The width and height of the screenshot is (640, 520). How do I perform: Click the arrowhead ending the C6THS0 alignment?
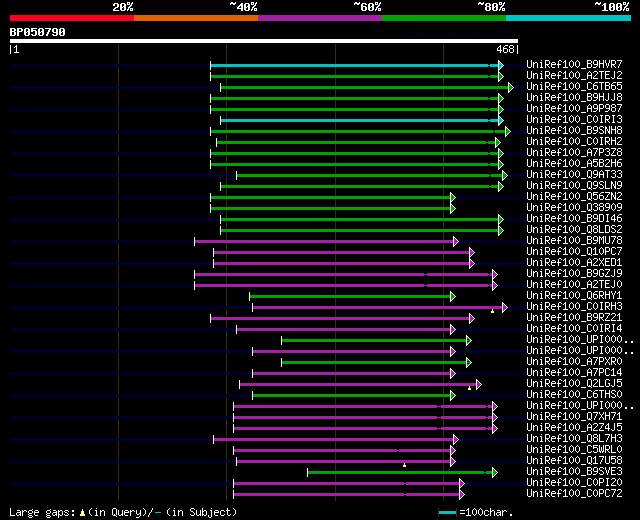[x=453, y=396]
